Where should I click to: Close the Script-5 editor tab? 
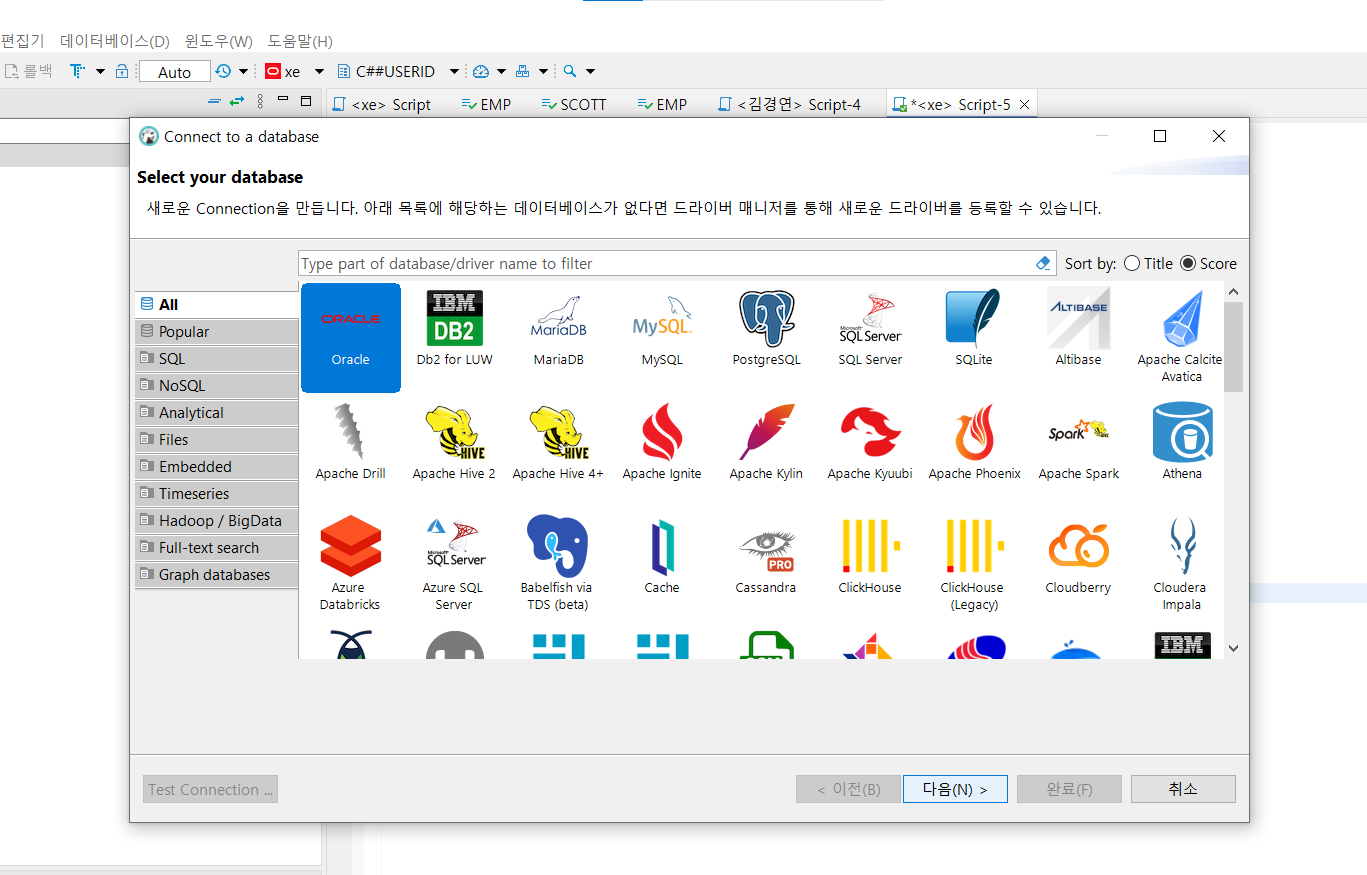point(1024,104)
